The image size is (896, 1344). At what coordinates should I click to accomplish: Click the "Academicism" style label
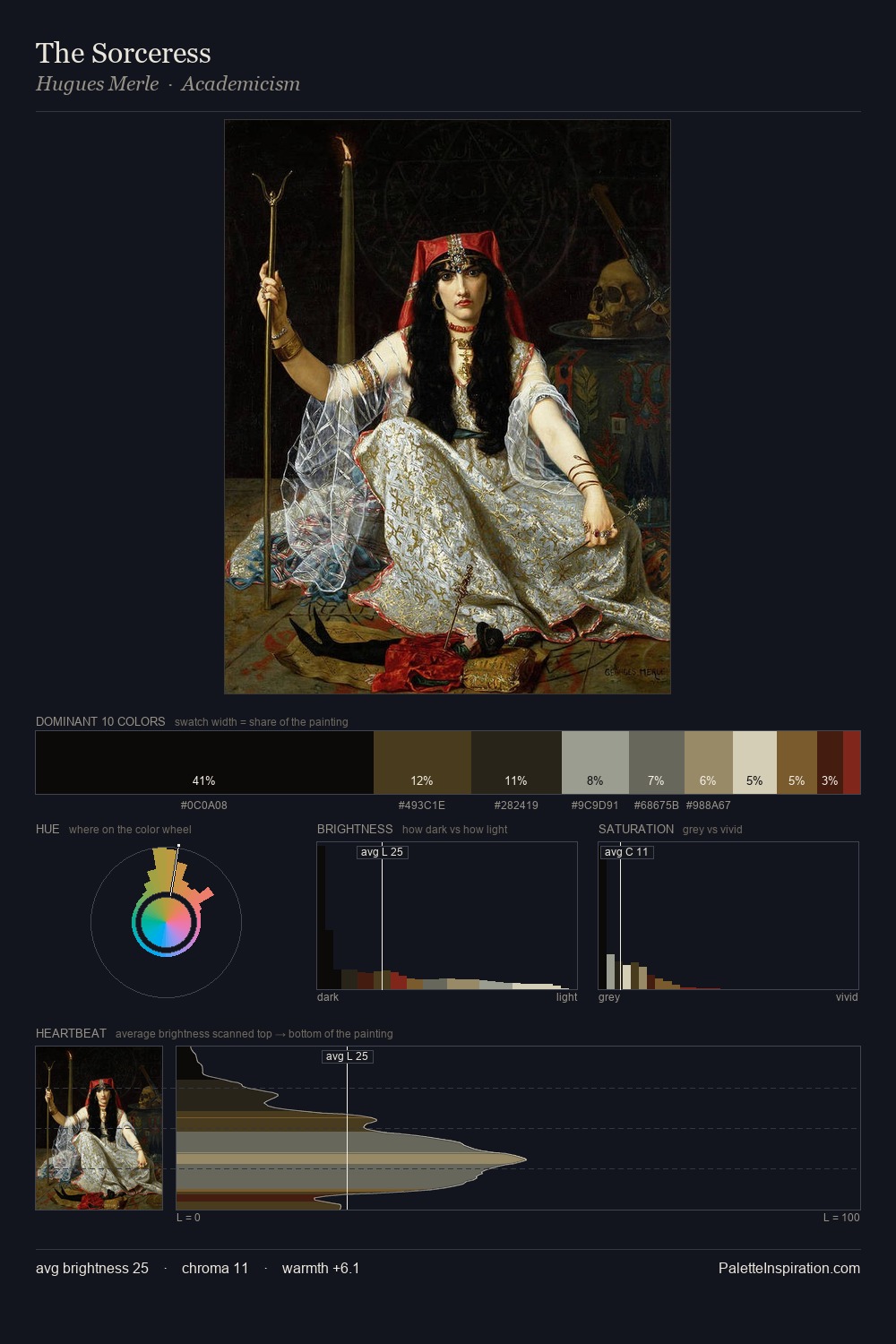240,84
